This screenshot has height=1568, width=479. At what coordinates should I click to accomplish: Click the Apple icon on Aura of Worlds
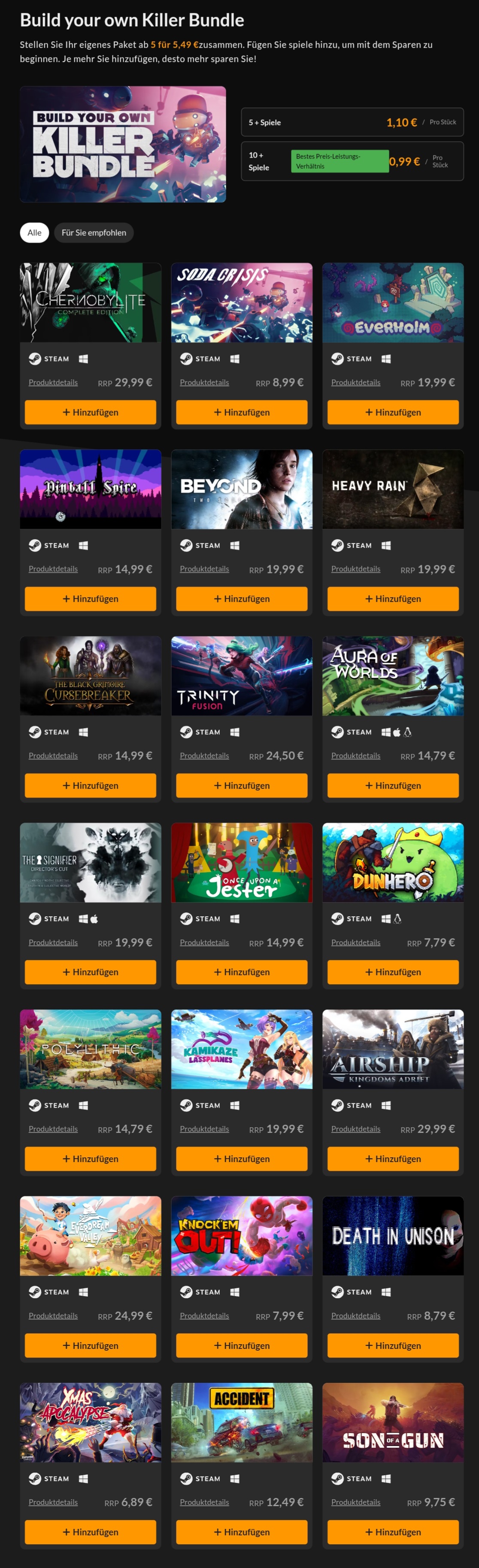(x=397, y=732)
